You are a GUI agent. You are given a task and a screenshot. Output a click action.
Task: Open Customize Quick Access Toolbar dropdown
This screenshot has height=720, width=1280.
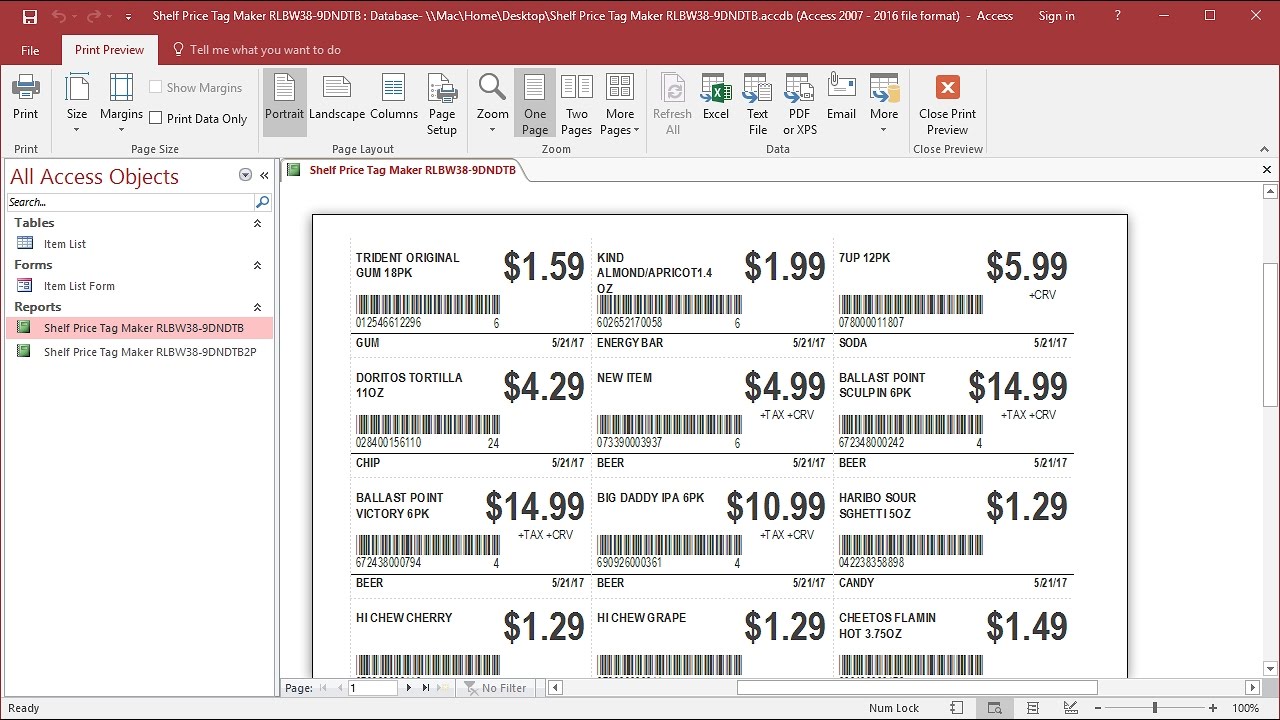(x=128, y=17)
